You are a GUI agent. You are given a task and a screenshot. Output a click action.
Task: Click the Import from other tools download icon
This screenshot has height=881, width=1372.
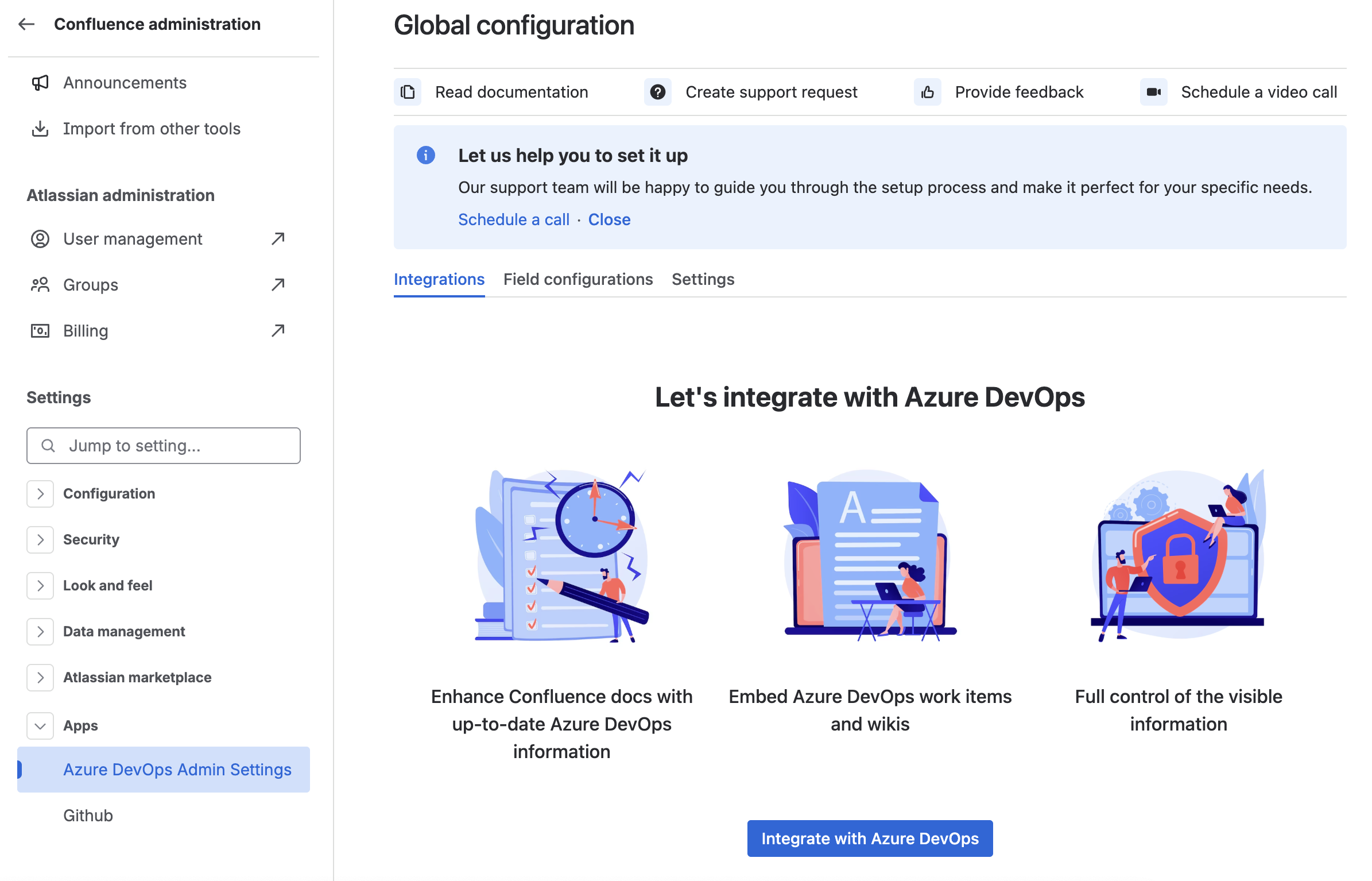click(40, 129)
